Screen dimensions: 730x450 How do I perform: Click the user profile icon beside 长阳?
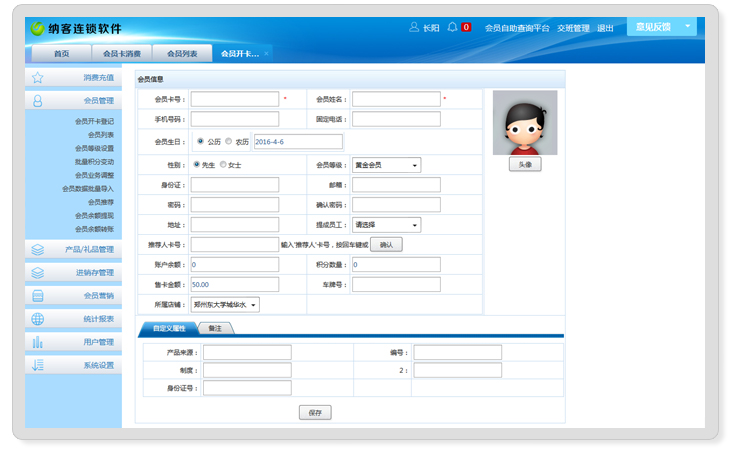click(414, 28)
